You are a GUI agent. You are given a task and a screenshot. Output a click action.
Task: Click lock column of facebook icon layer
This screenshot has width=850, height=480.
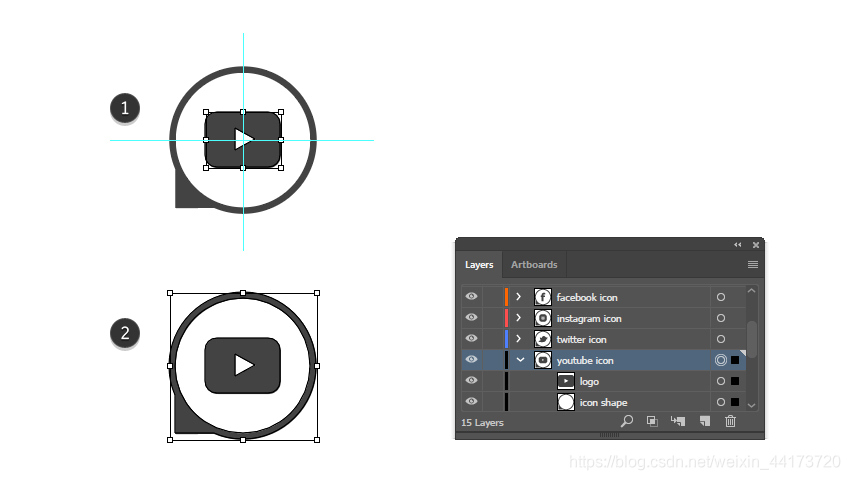tap(493, 297)
